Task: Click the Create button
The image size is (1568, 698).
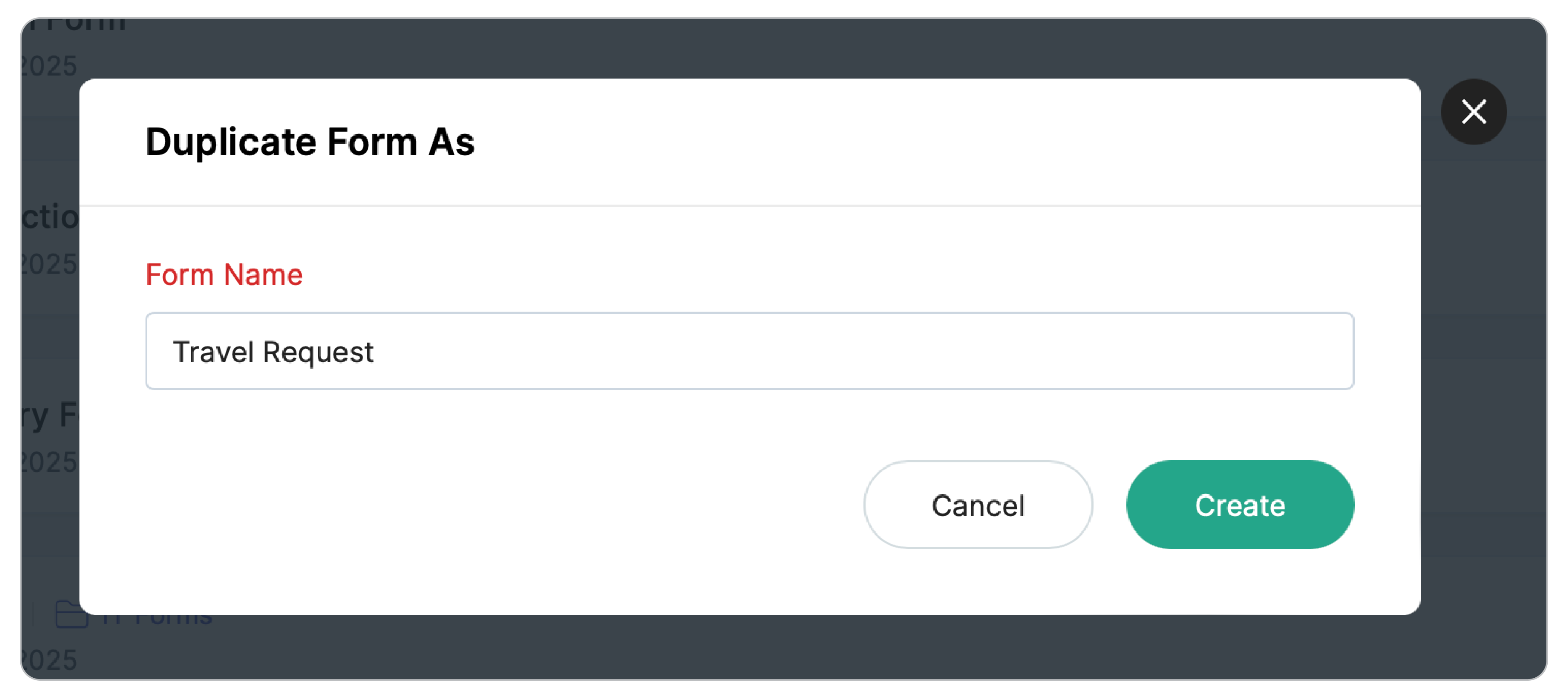Action: tap(1239, 505)
